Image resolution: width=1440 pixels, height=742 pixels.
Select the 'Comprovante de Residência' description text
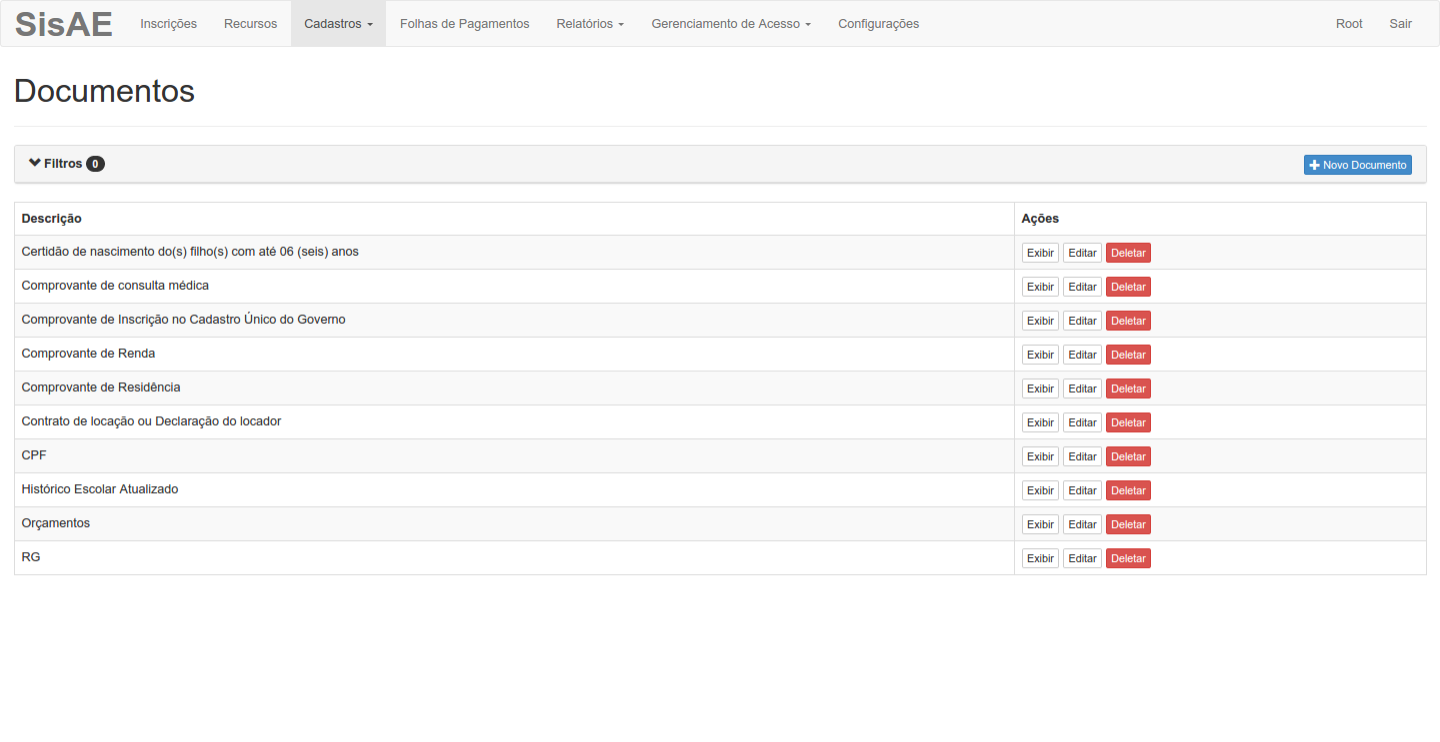coord(101,387)
